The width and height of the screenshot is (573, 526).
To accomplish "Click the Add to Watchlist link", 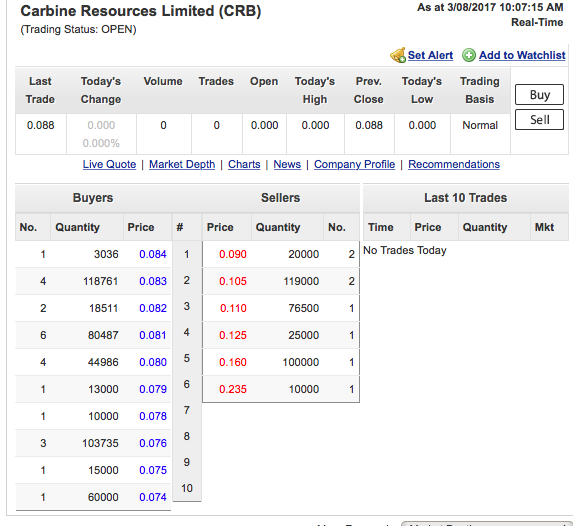I will tap(522, 55).
